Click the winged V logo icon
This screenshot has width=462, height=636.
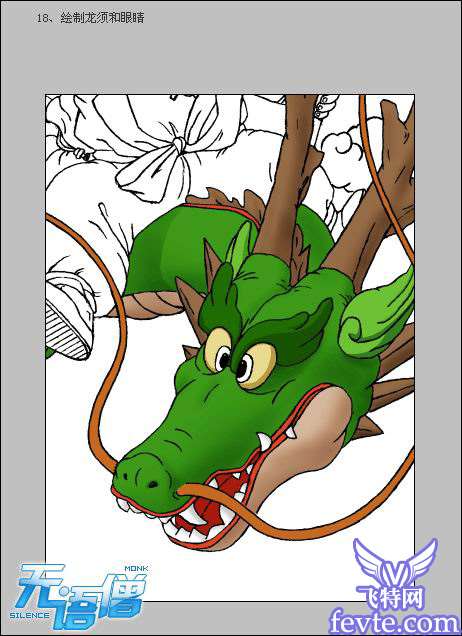point(395,563)
